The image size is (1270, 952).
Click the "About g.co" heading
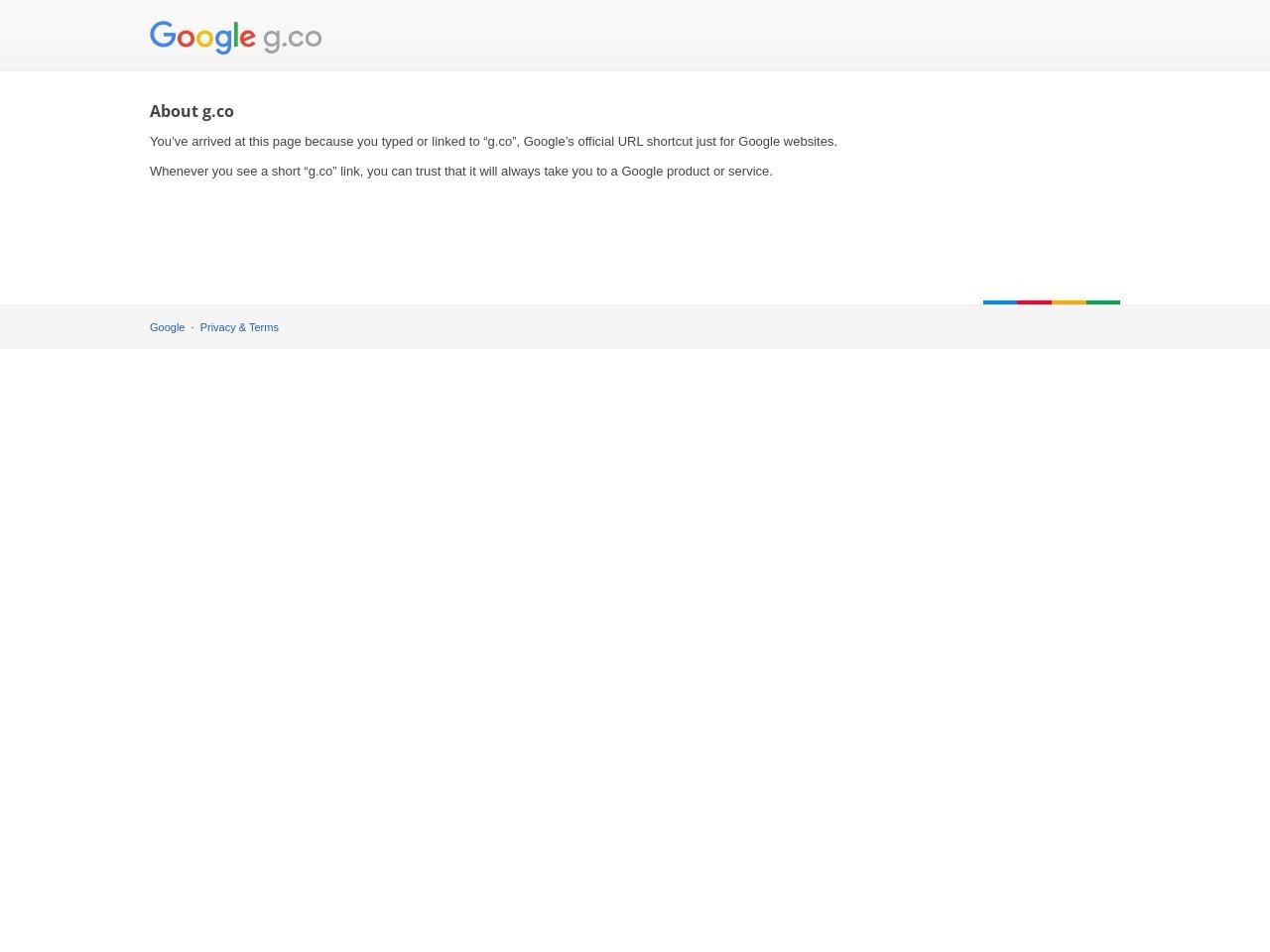(x=191, y=111)
